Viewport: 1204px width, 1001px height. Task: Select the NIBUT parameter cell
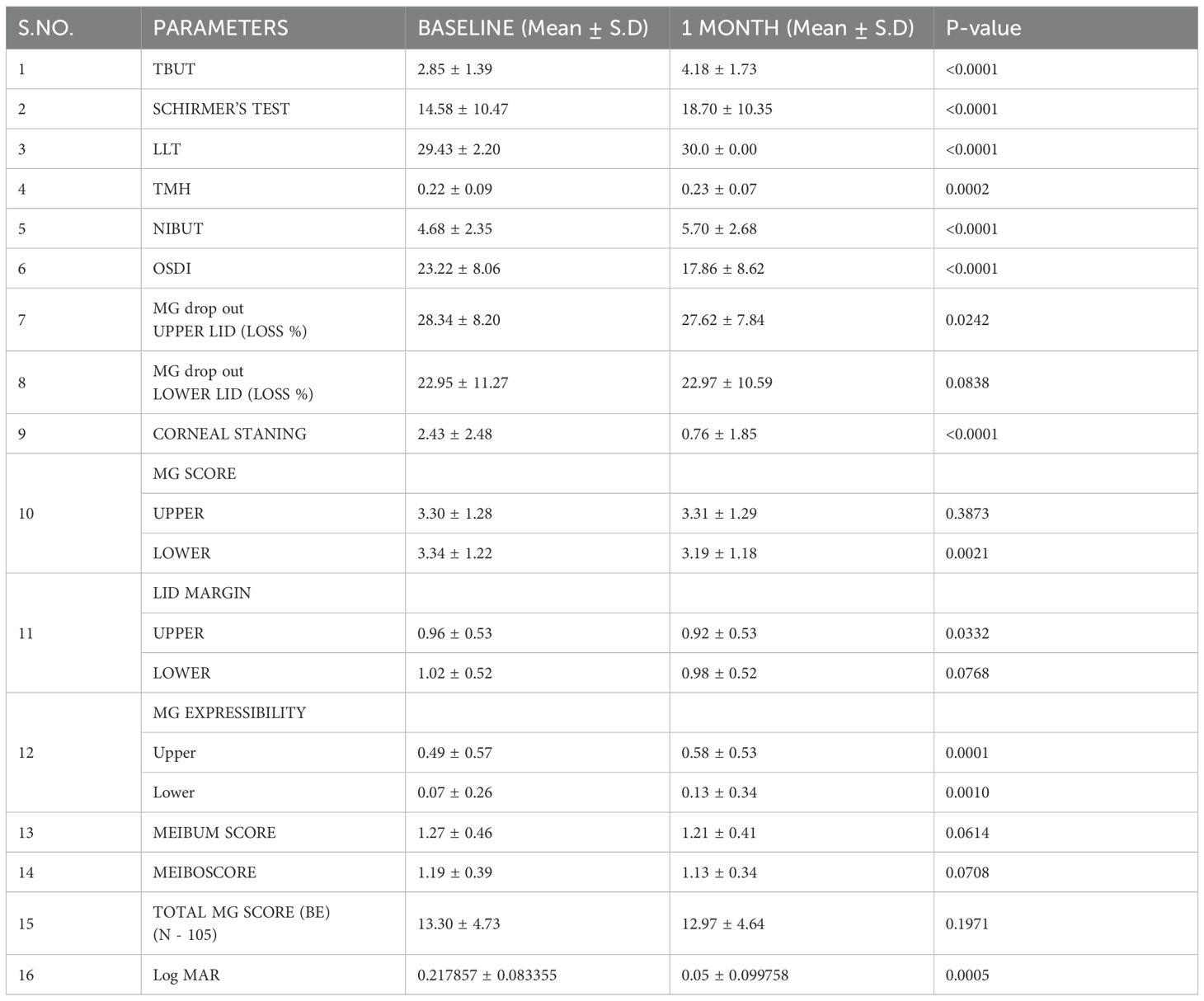[178, 228]
